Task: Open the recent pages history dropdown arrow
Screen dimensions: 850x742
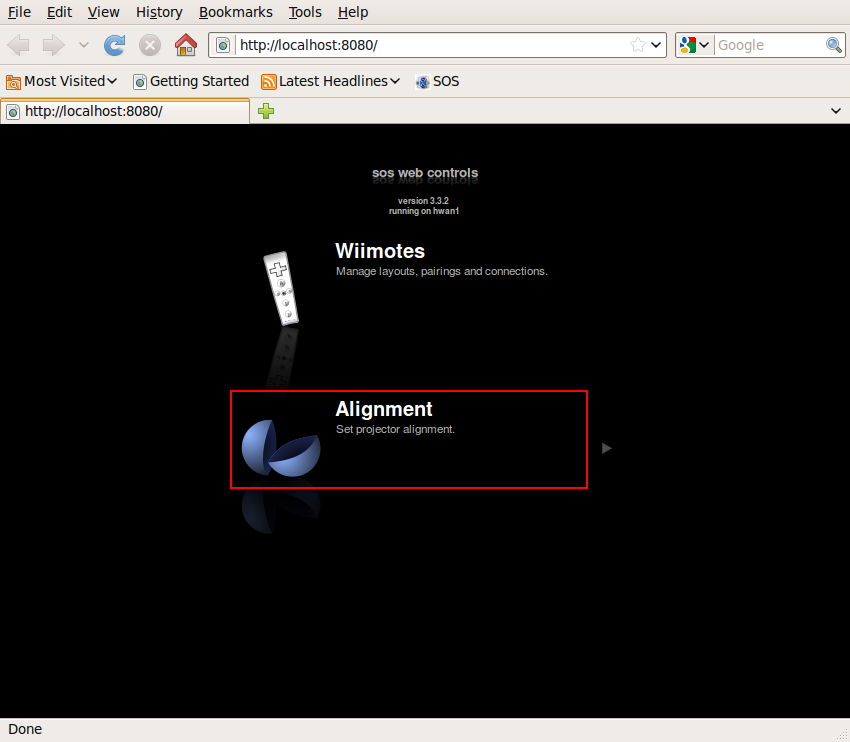Action: pyautogui.click(x=83, y=45)
